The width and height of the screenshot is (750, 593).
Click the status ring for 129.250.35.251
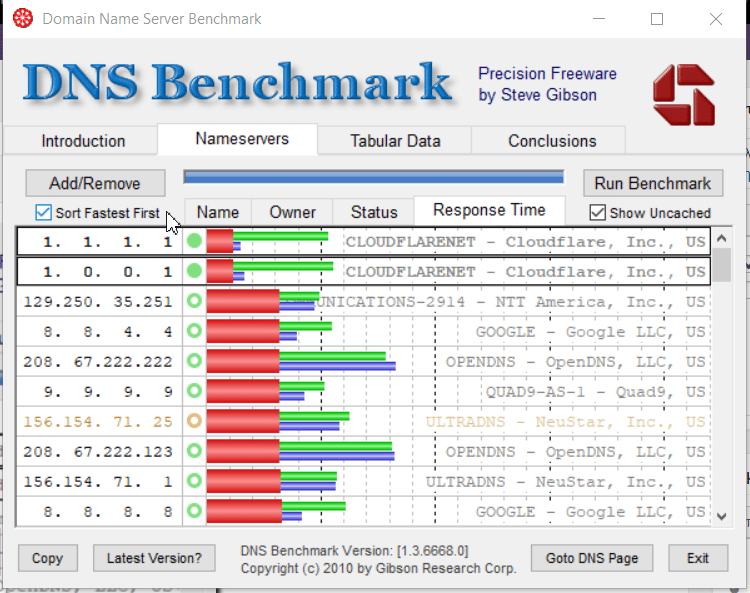point(194,301)
